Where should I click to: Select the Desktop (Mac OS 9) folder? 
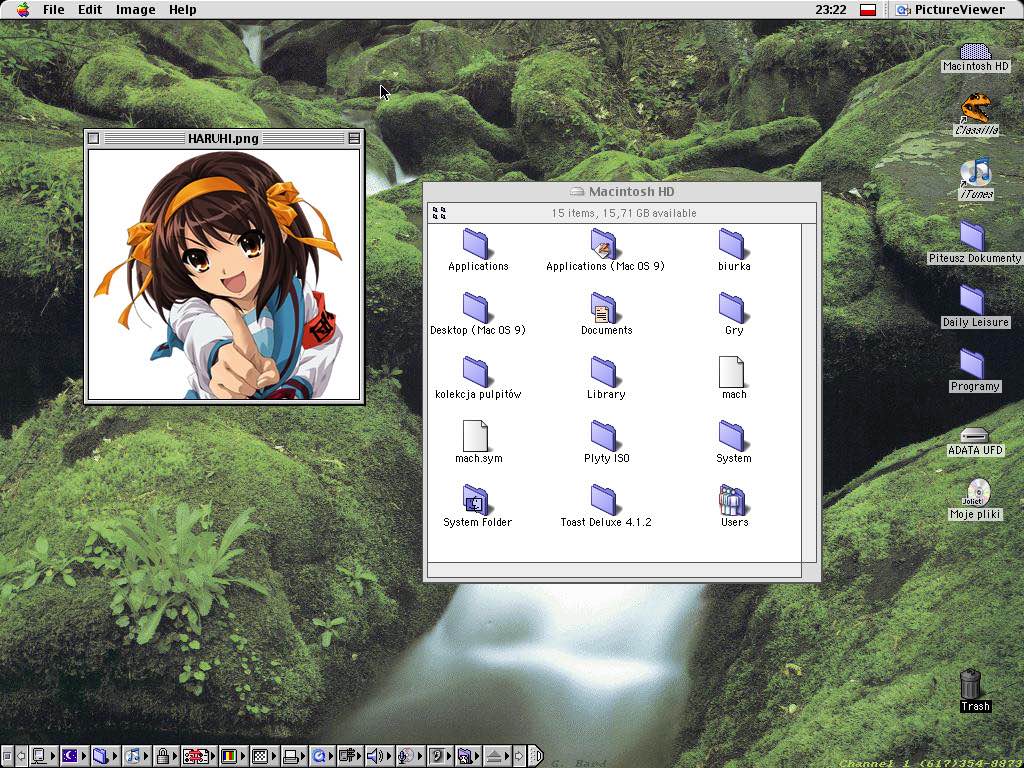477,313
